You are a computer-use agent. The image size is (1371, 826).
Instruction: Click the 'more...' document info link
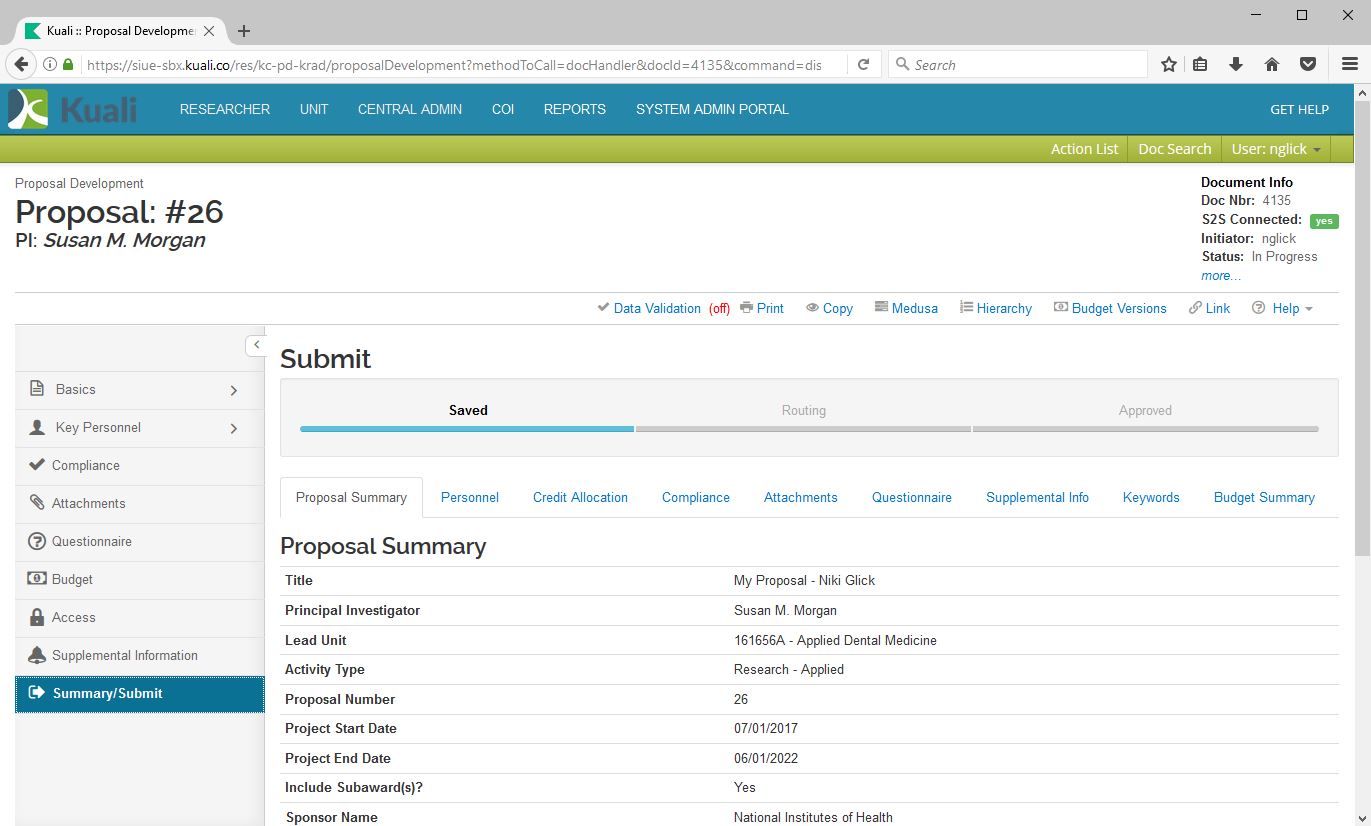(x=1220, y=275)
